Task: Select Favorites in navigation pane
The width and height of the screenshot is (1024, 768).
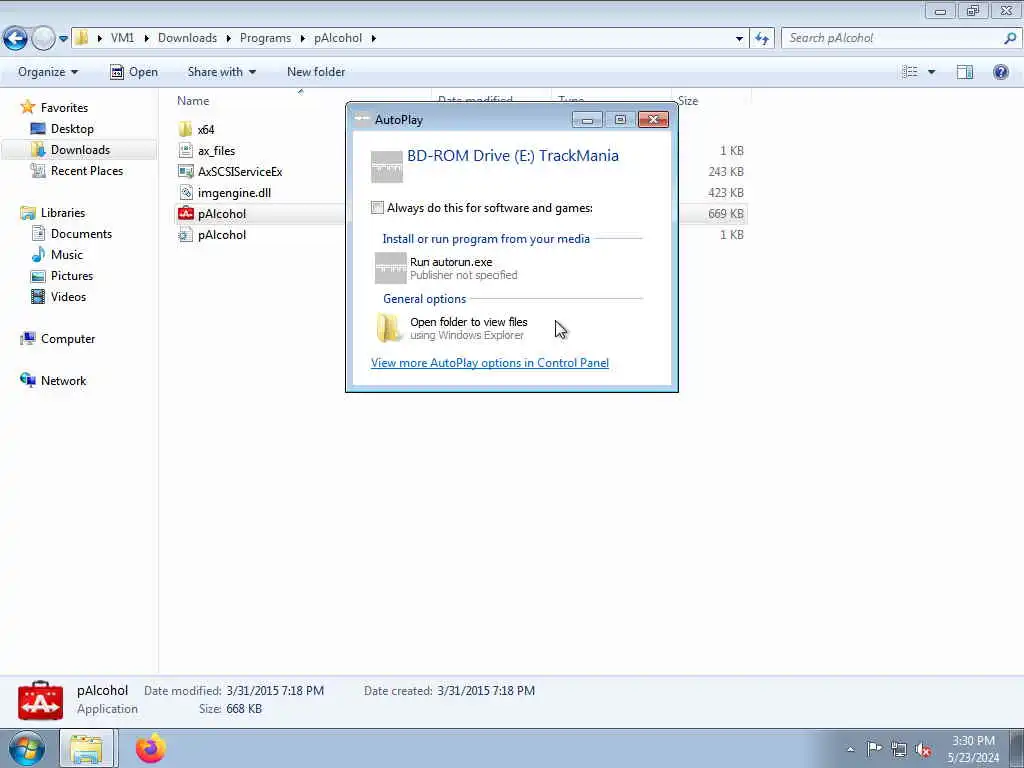Action: [64, 108]
